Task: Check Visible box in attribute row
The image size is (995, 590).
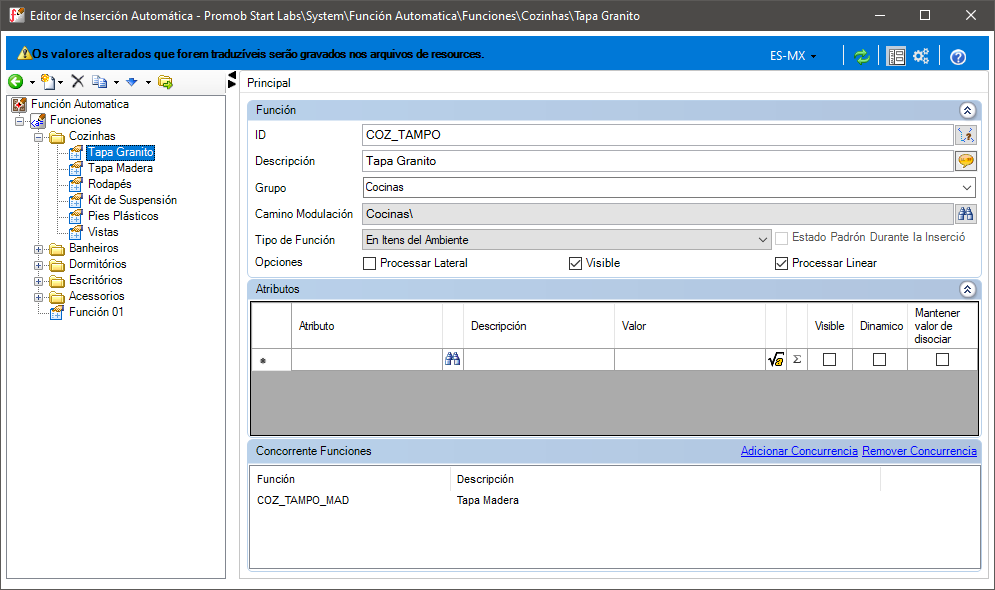Action: click(829, 360)
